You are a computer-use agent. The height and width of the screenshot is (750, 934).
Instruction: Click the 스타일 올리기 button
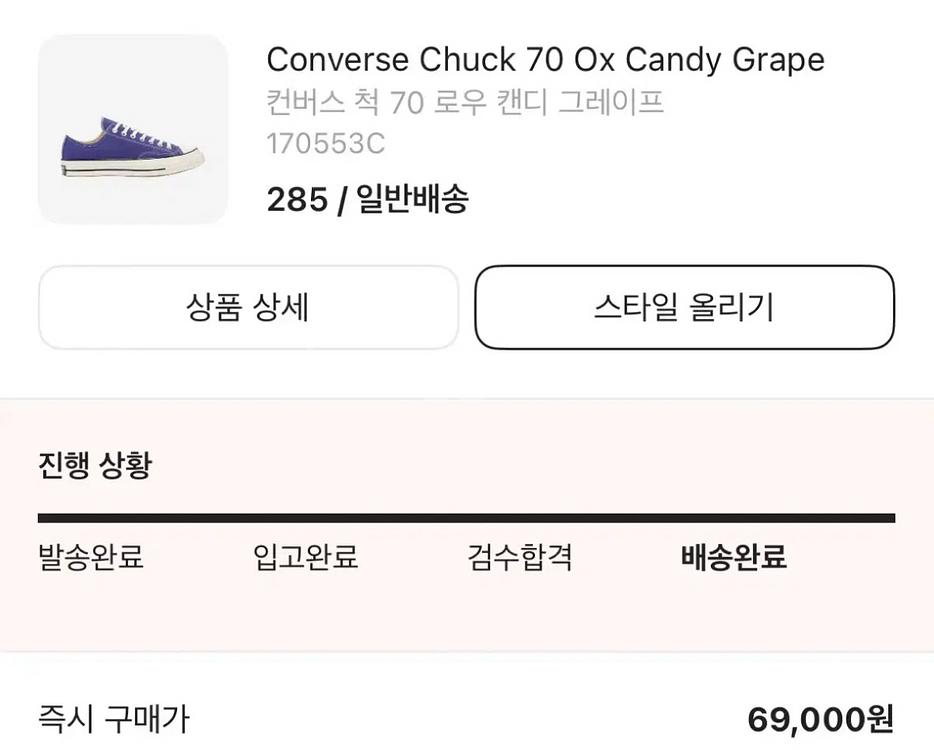tap(684, 307)
